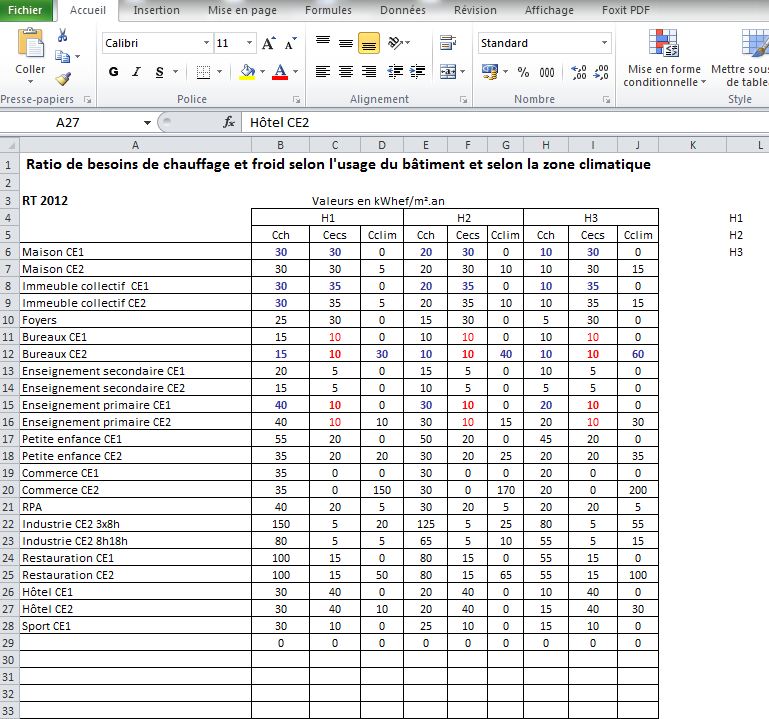Toggle bold G formatting
769x719 pixels.
point(113,72)
